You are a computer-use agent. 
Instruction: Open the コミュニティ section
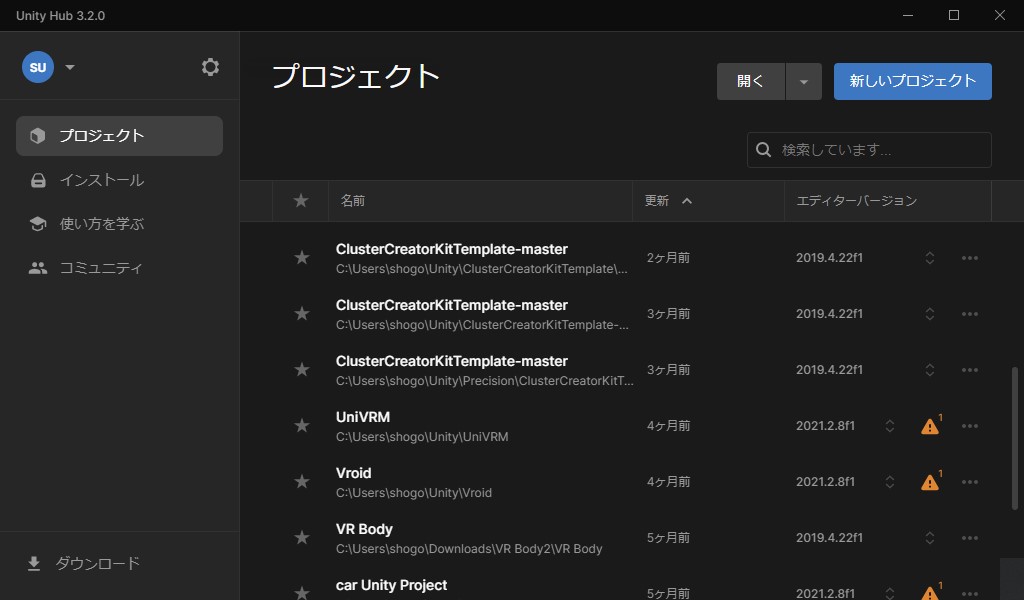click(x=101, y=268)
